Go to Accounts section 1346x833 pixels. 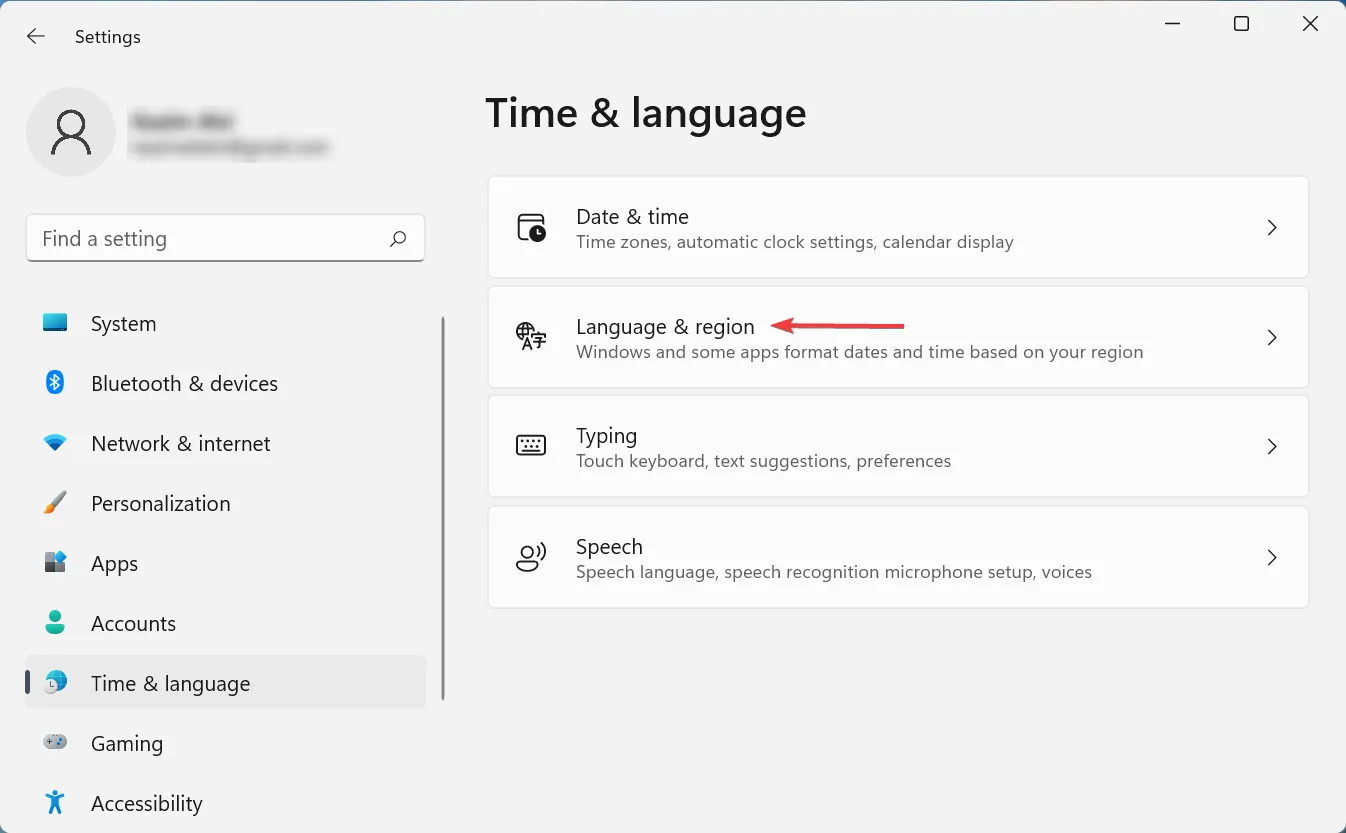point(133,624)
